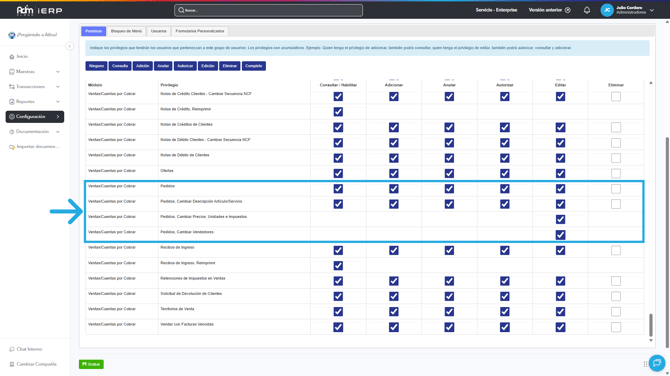Click the Retenciones de Impuestos en Ventas text
This screenshot has height=376, width=670.
click(x=193, y=279)
